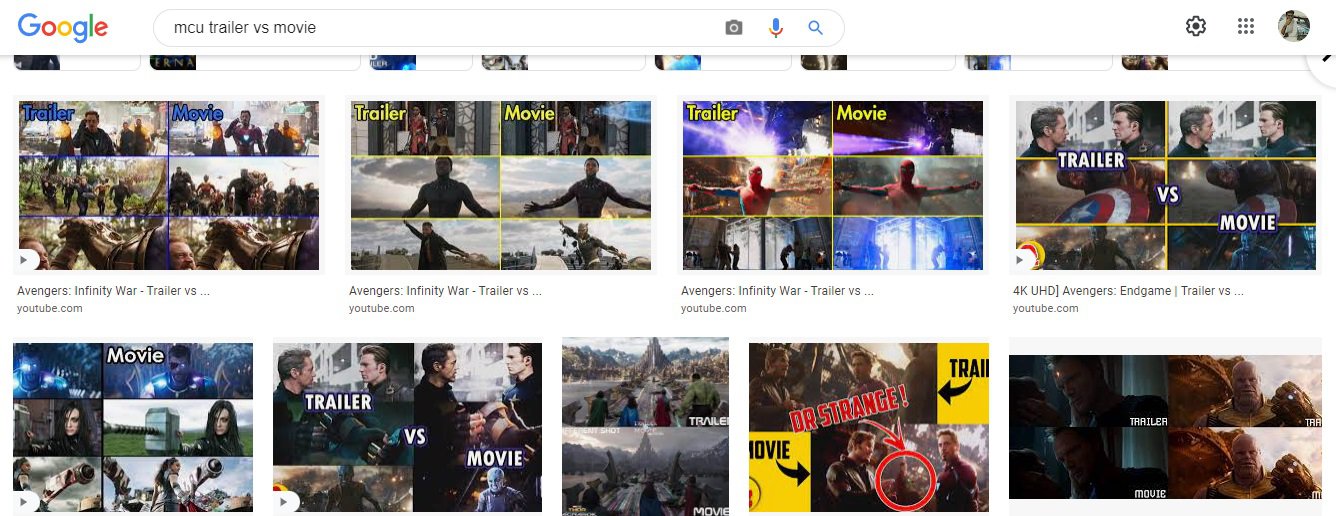Open the Google account profile picture
The image size is (1336, 516).
pos(1294,27)
